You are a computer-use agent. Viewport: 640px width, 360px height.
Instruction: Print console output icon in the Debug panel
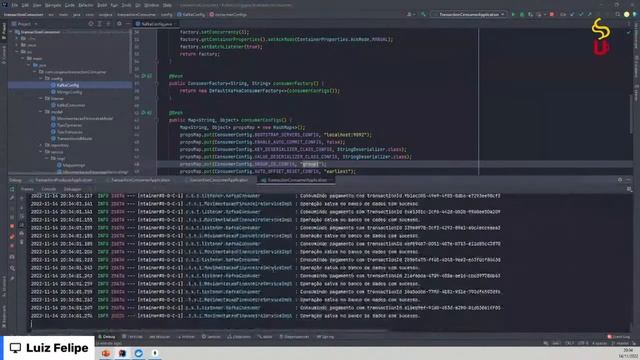click(22, 233)
